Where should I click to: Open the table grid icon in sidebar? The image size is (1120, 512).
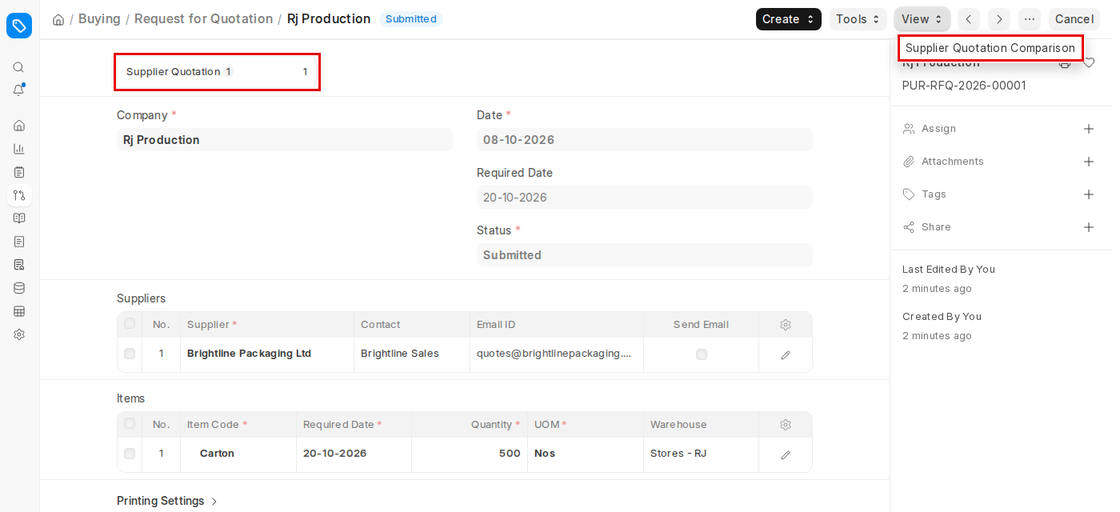click(19, 311)
